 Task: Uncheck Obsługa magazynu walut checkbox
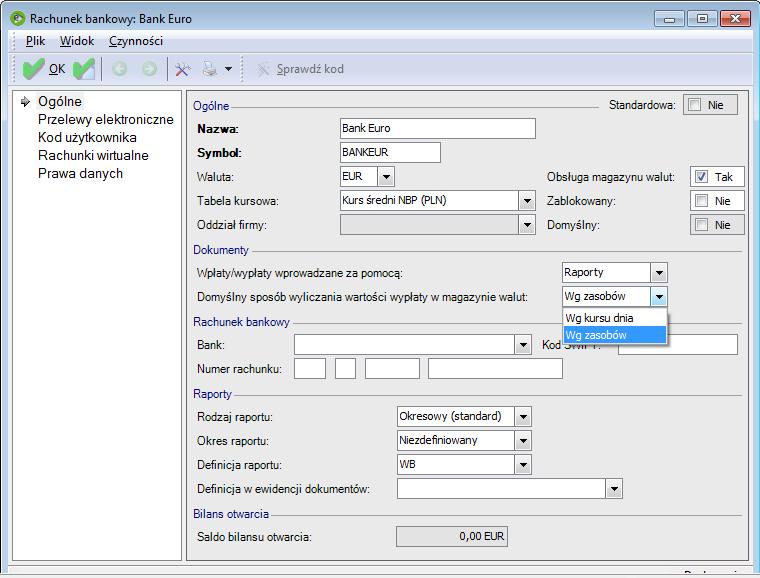click(x=701, y=177)
